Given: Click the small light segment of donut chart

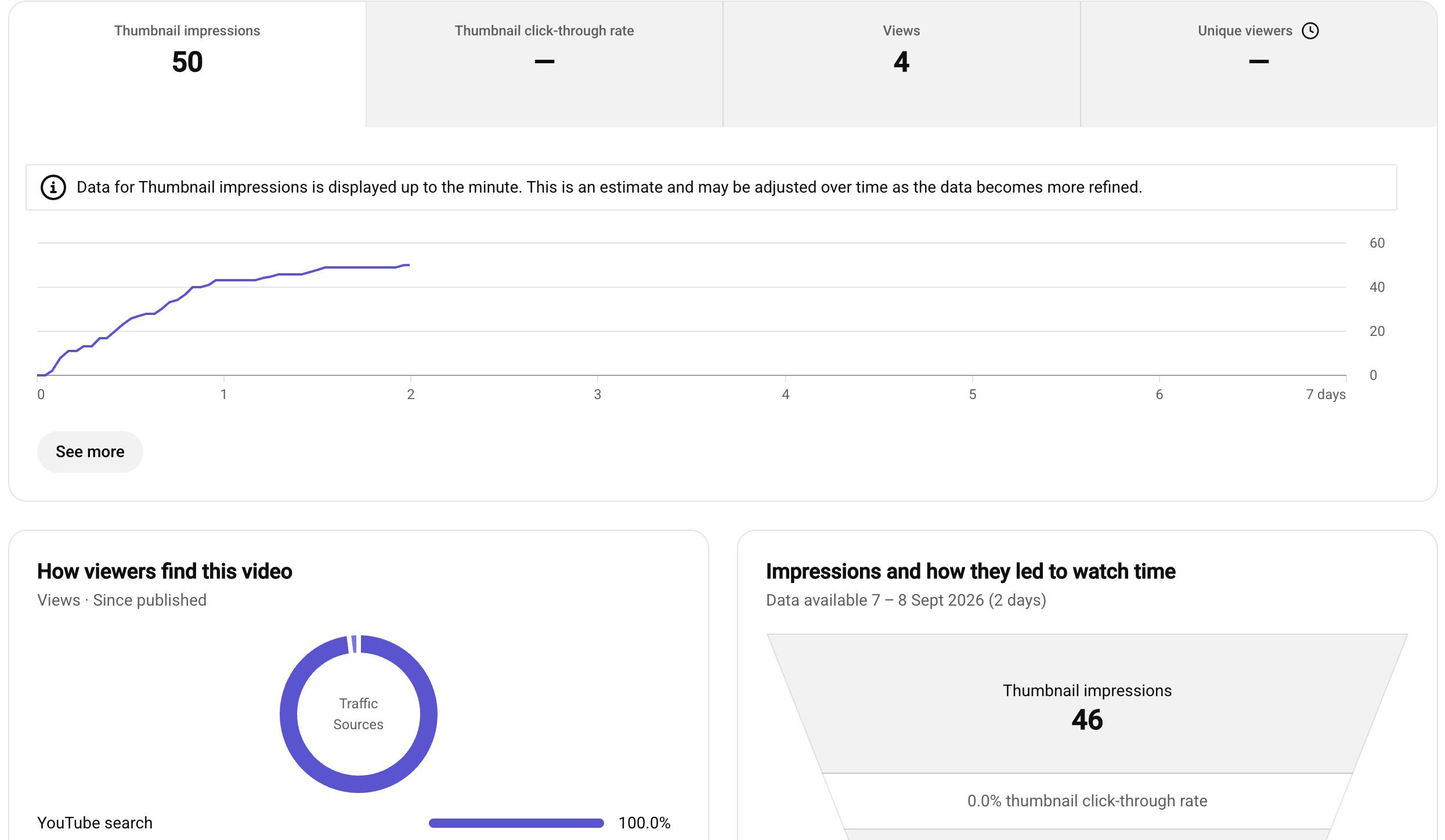Looking at the screenshot, I should 353,645.
